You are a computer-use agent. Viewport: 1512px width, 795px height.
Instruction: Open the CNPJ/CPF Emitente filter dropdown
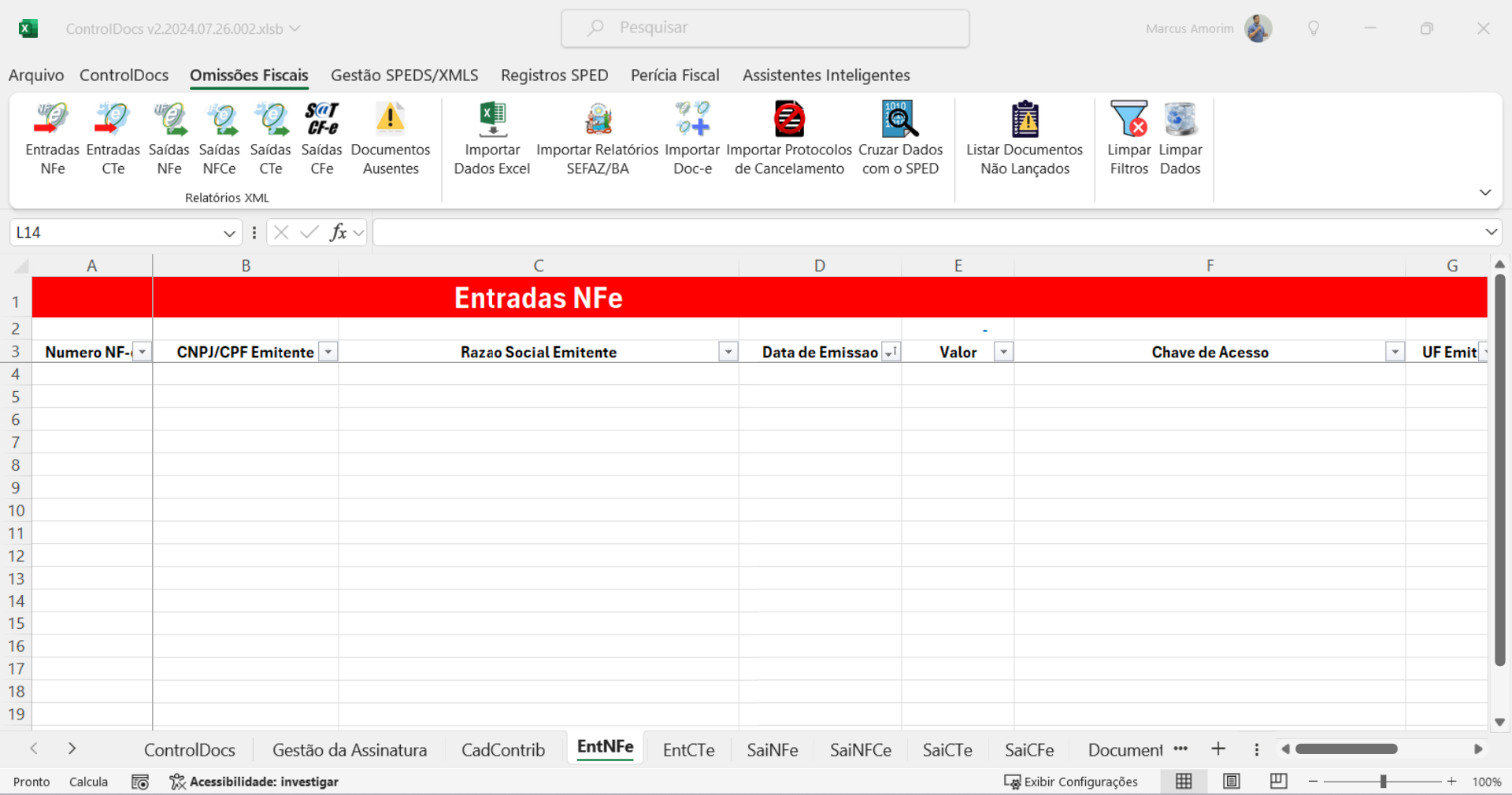tap(328, 352)
